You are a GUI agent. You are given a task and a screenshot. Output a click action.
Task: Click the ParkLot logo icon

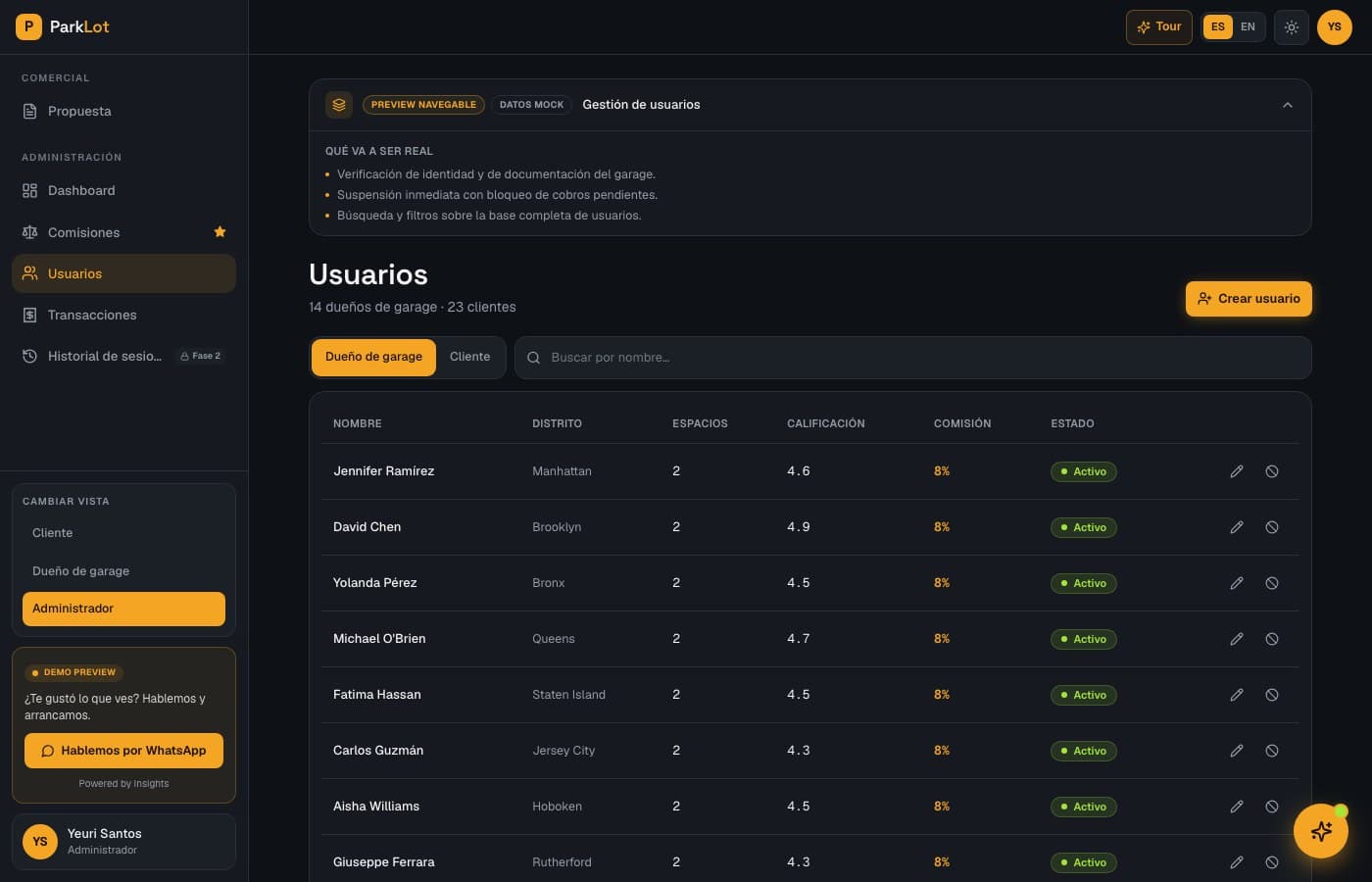28,26
